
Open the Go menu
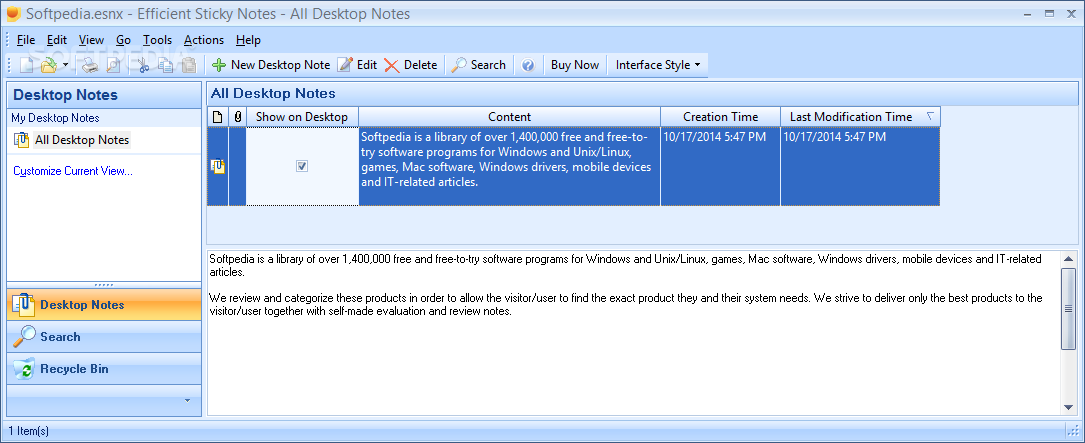click(123, 40)
